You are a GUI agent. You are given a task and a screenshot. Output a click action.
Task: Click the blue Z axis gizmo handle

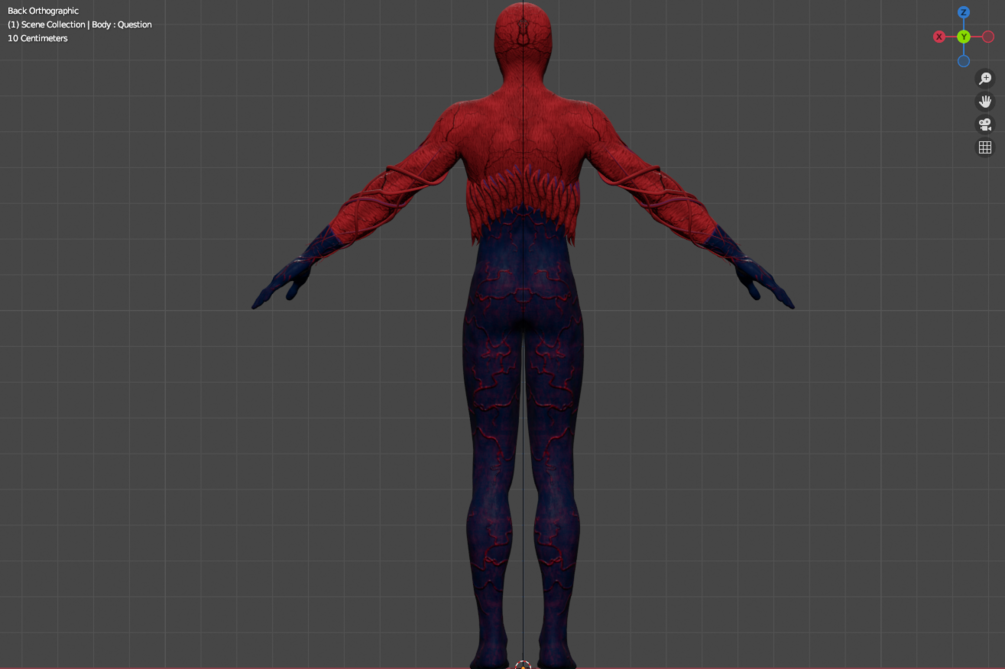tap(963, 12)
